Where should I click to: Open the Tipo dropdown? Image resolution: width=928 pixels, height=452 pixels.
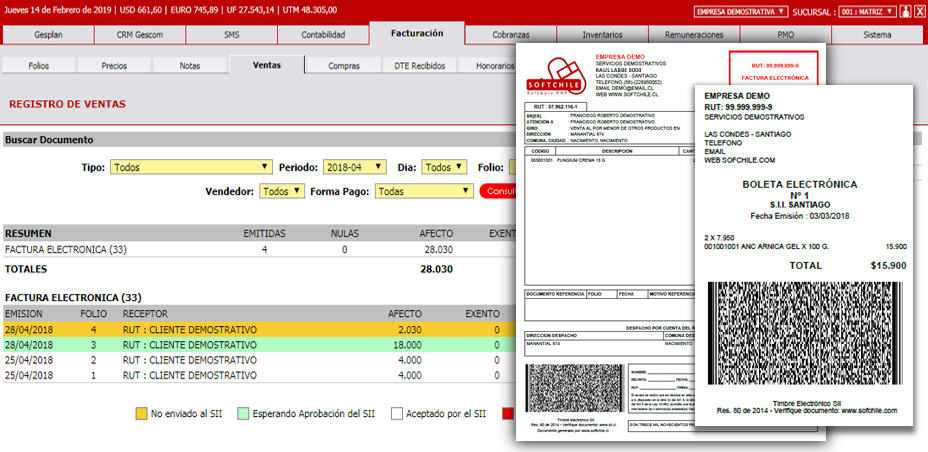[190, 167]
